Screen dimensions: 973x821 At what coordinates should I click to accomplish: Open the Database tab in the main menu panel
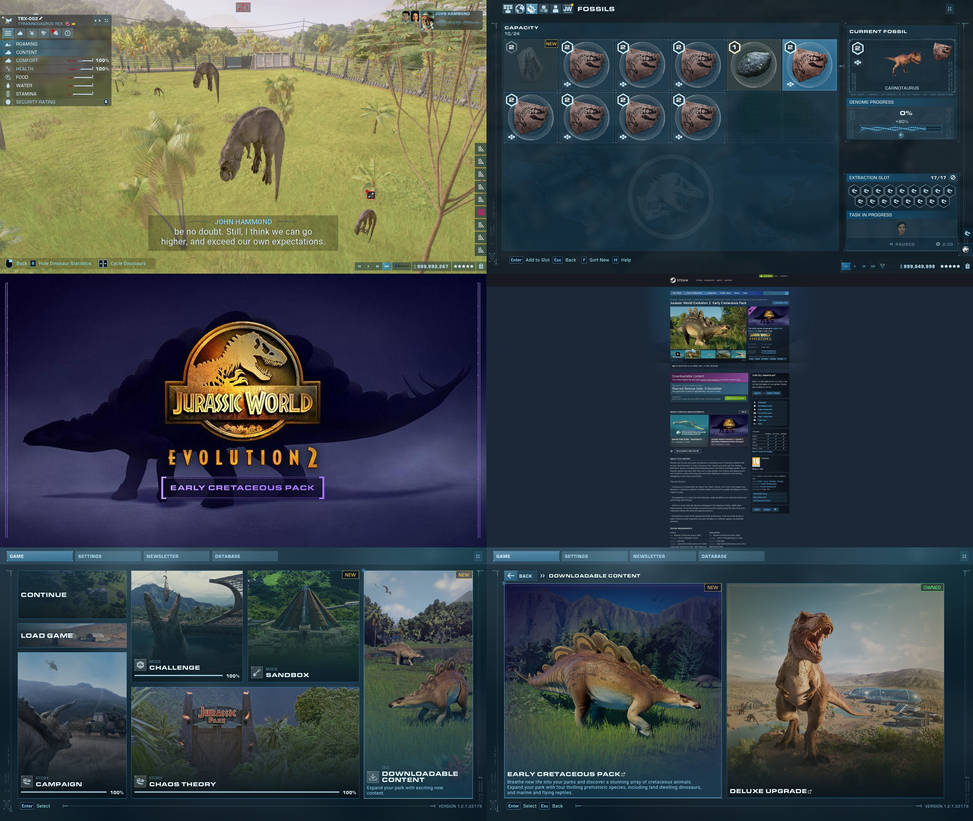(x=244, y=556)
